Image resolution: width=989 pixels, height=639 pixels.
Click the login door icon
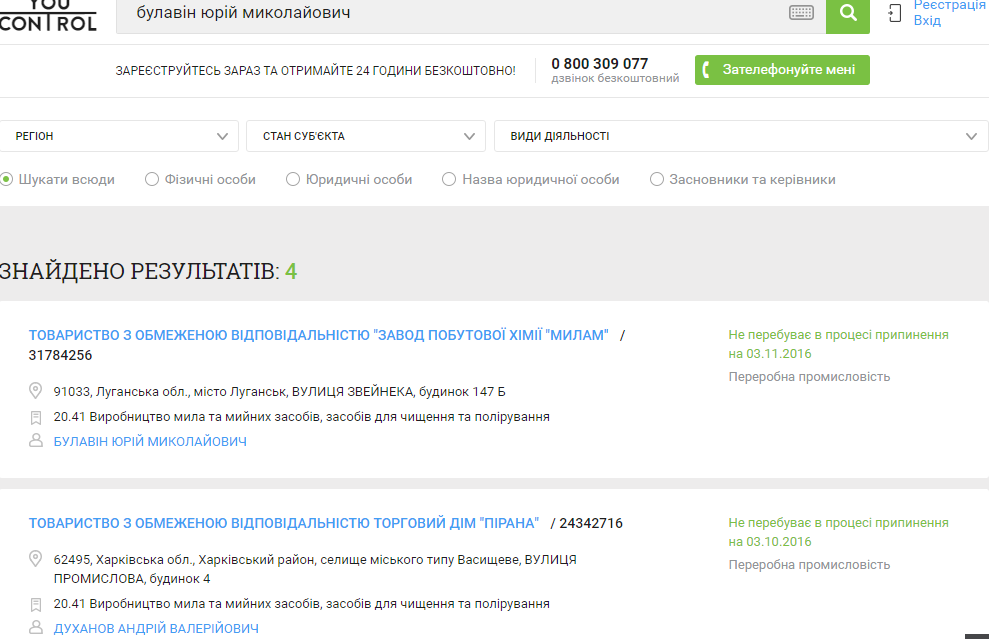[x=894, y=14]
